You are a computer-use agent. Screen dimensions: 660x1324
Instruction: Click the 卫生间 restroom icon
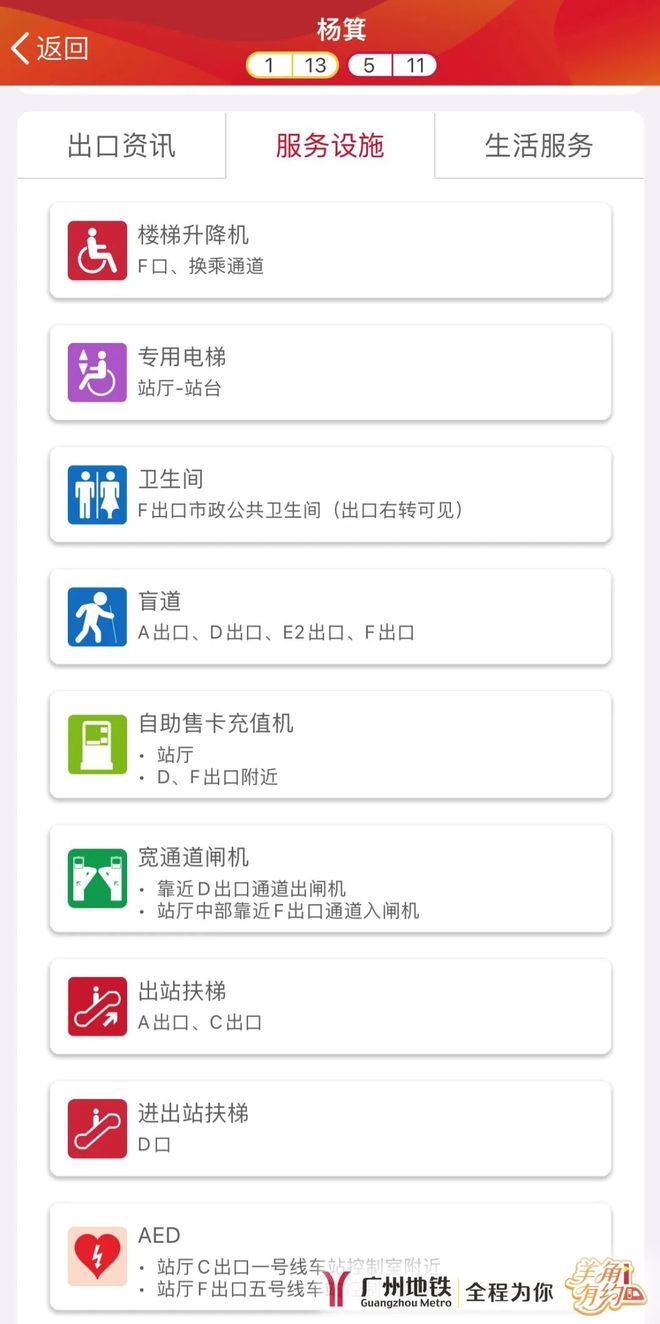95,494
